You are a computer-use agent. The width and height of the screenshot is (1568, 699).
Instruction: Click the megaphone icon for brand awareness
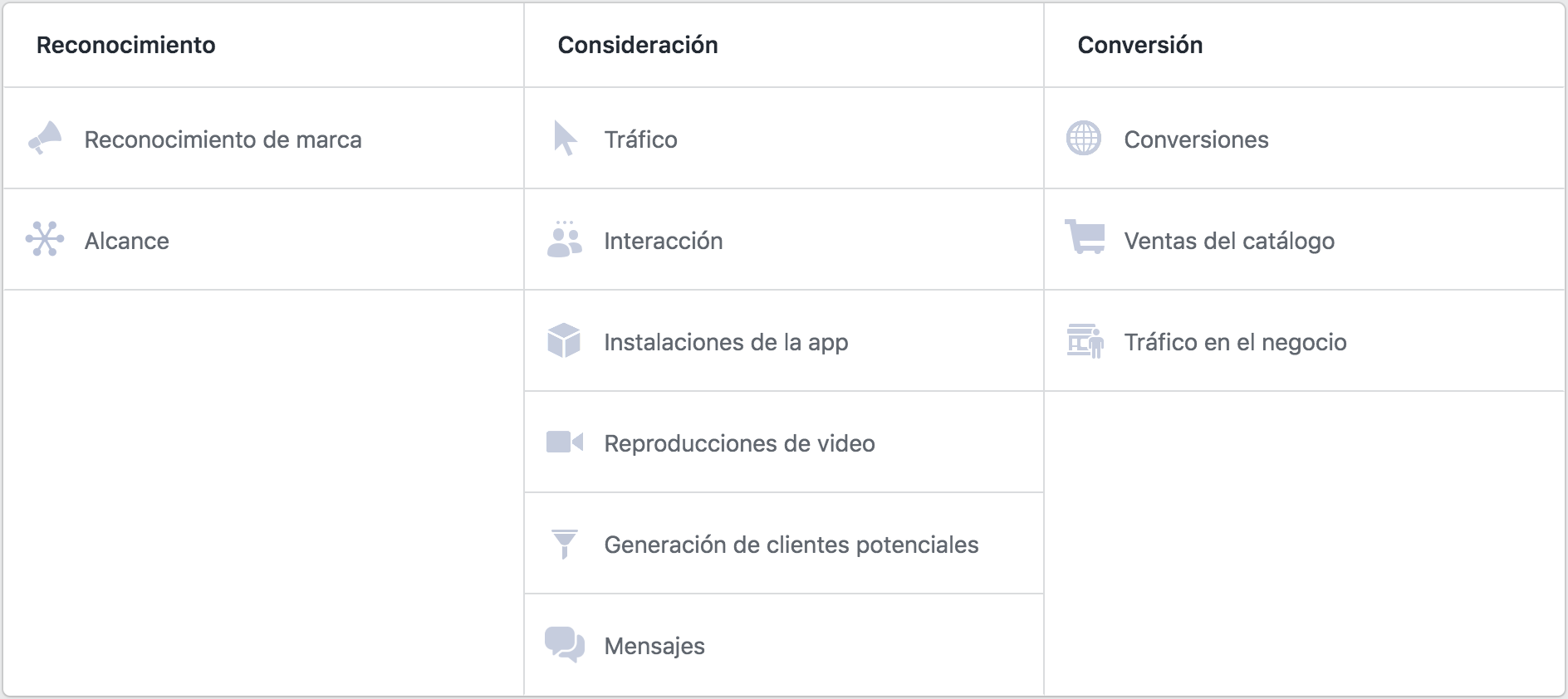46,138
